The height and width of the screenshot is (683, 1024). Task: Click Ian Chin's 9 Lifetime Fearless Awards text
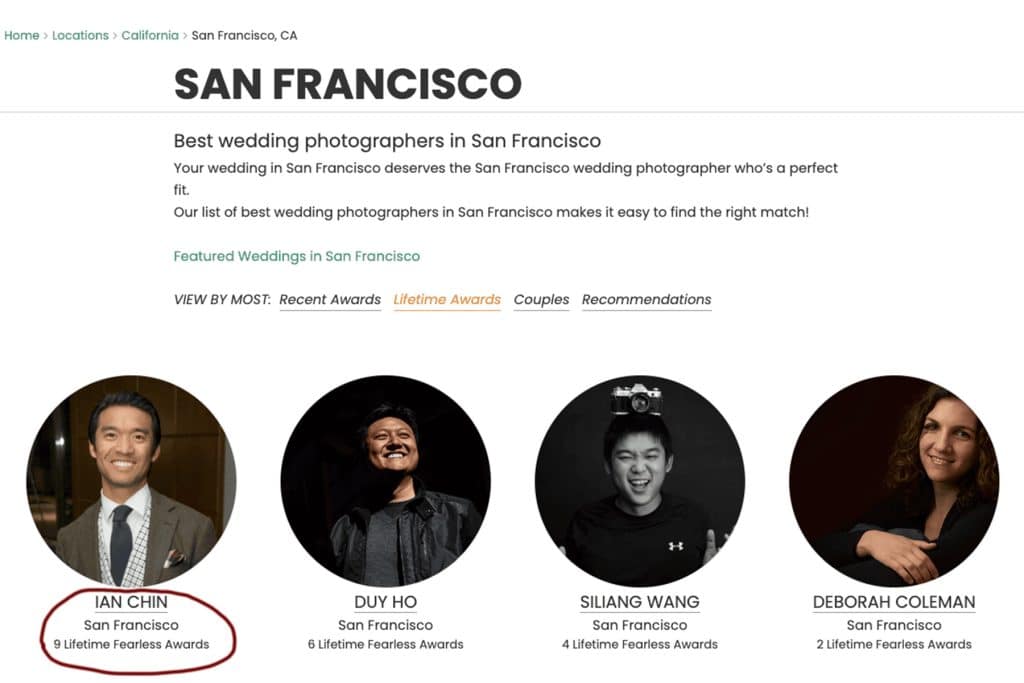tap(131, 645)
